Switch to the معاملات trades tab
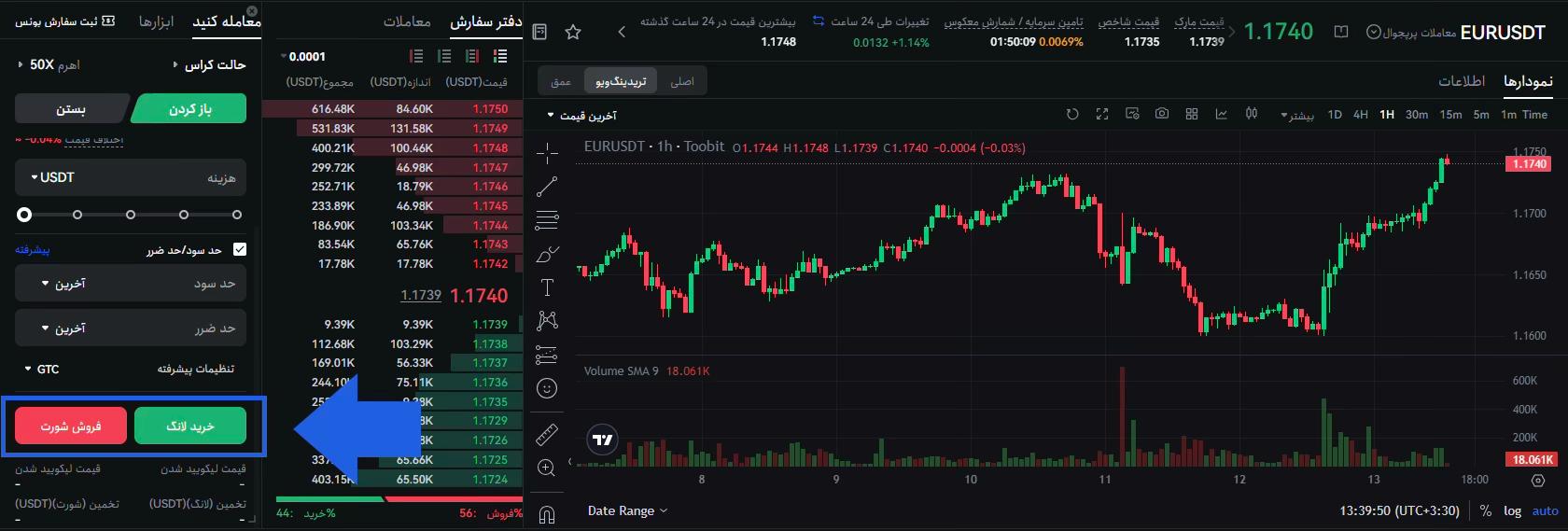The image size is (1568, 531). click(x=407, y=21)
